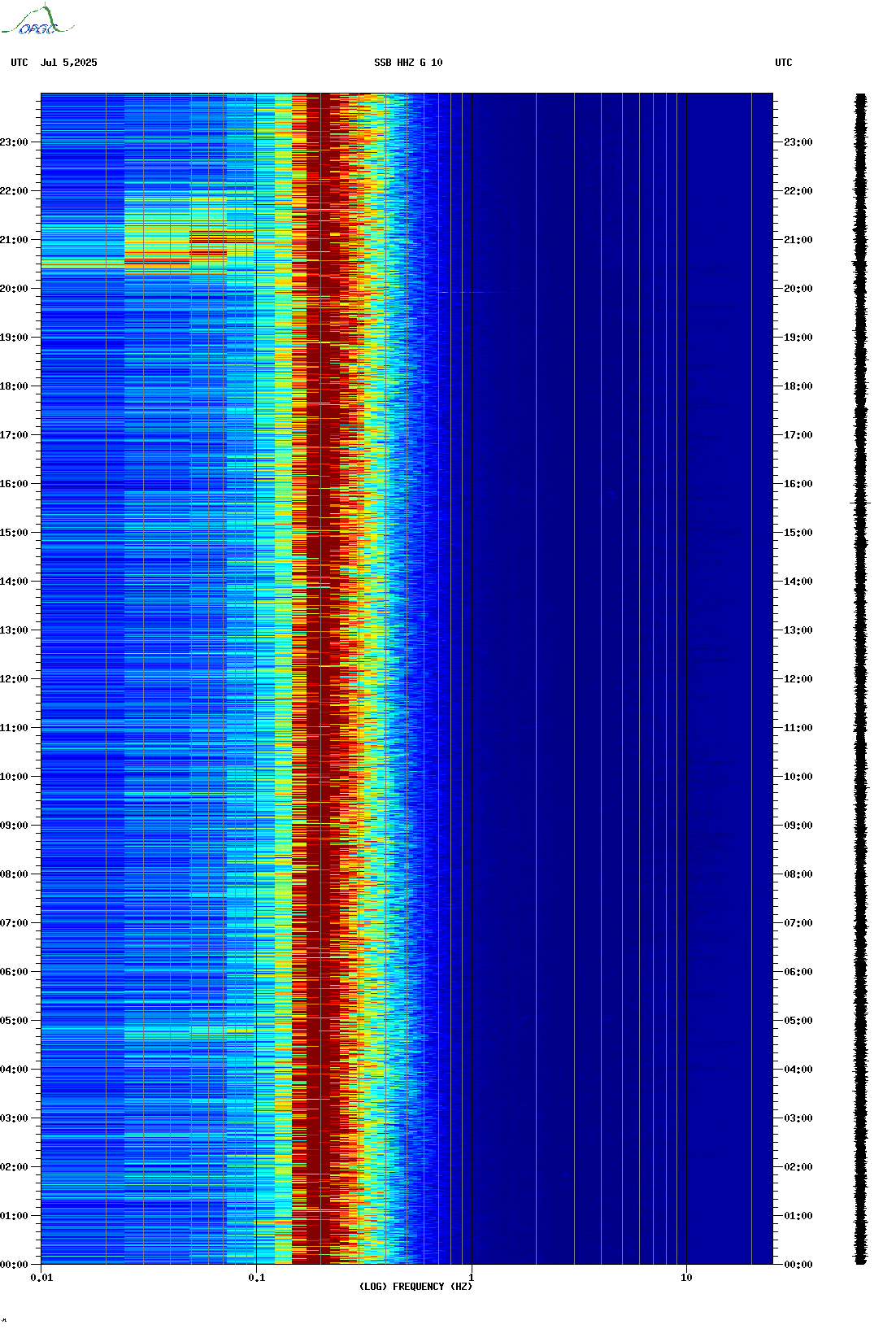The height and width of the screenshot is (1329, 896).
Task: Click 12:00 on the left time axis
Action: [x=14, y=679]
